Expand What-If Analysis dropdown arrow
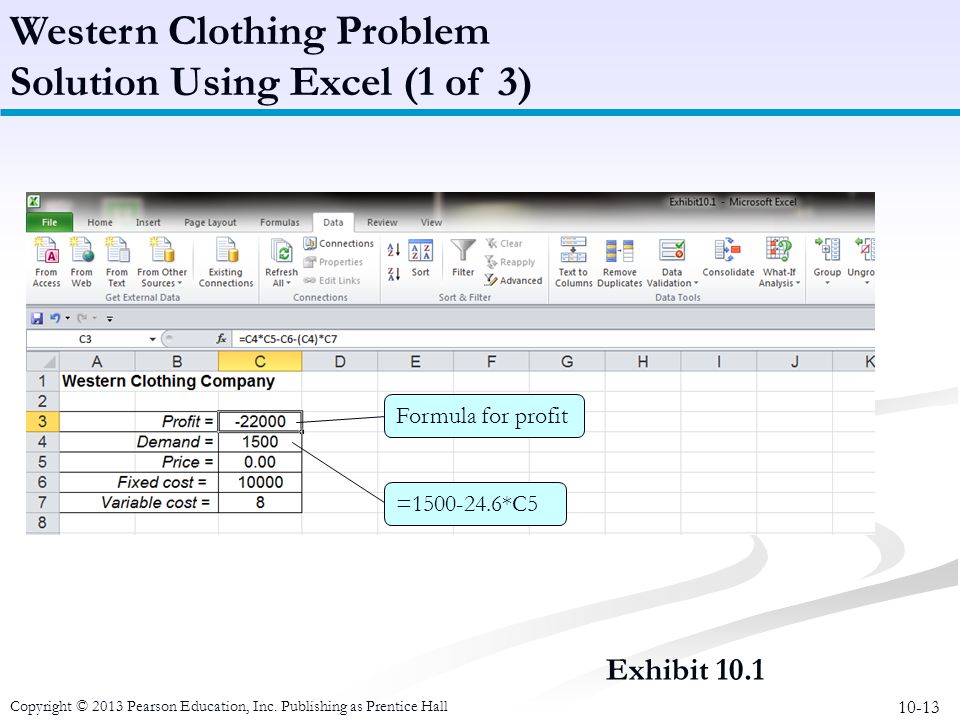The width and height of the screenshot is (960, 720). tap(798, 283)
